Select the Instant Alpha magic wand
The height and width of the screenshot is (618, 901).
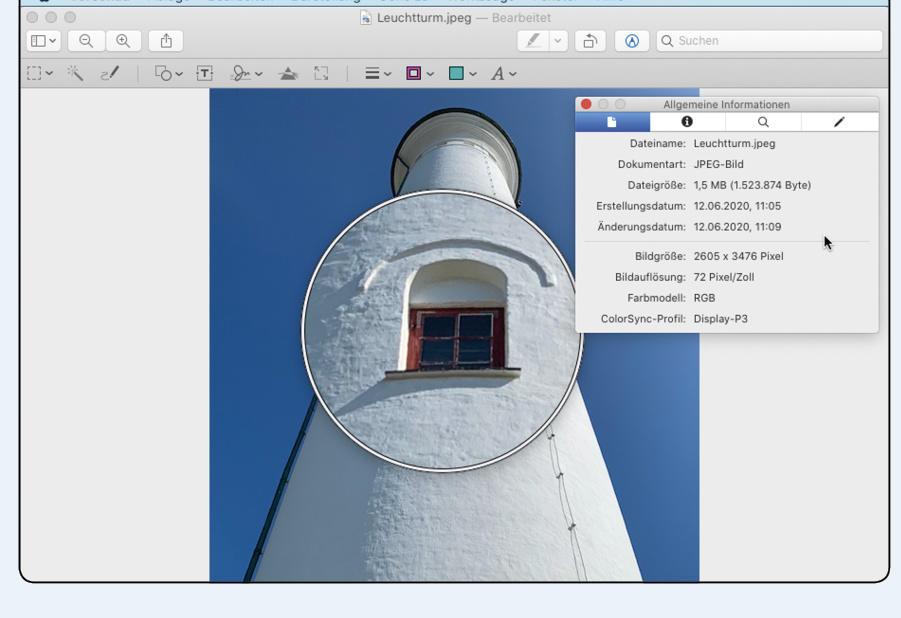click(75, 73)
